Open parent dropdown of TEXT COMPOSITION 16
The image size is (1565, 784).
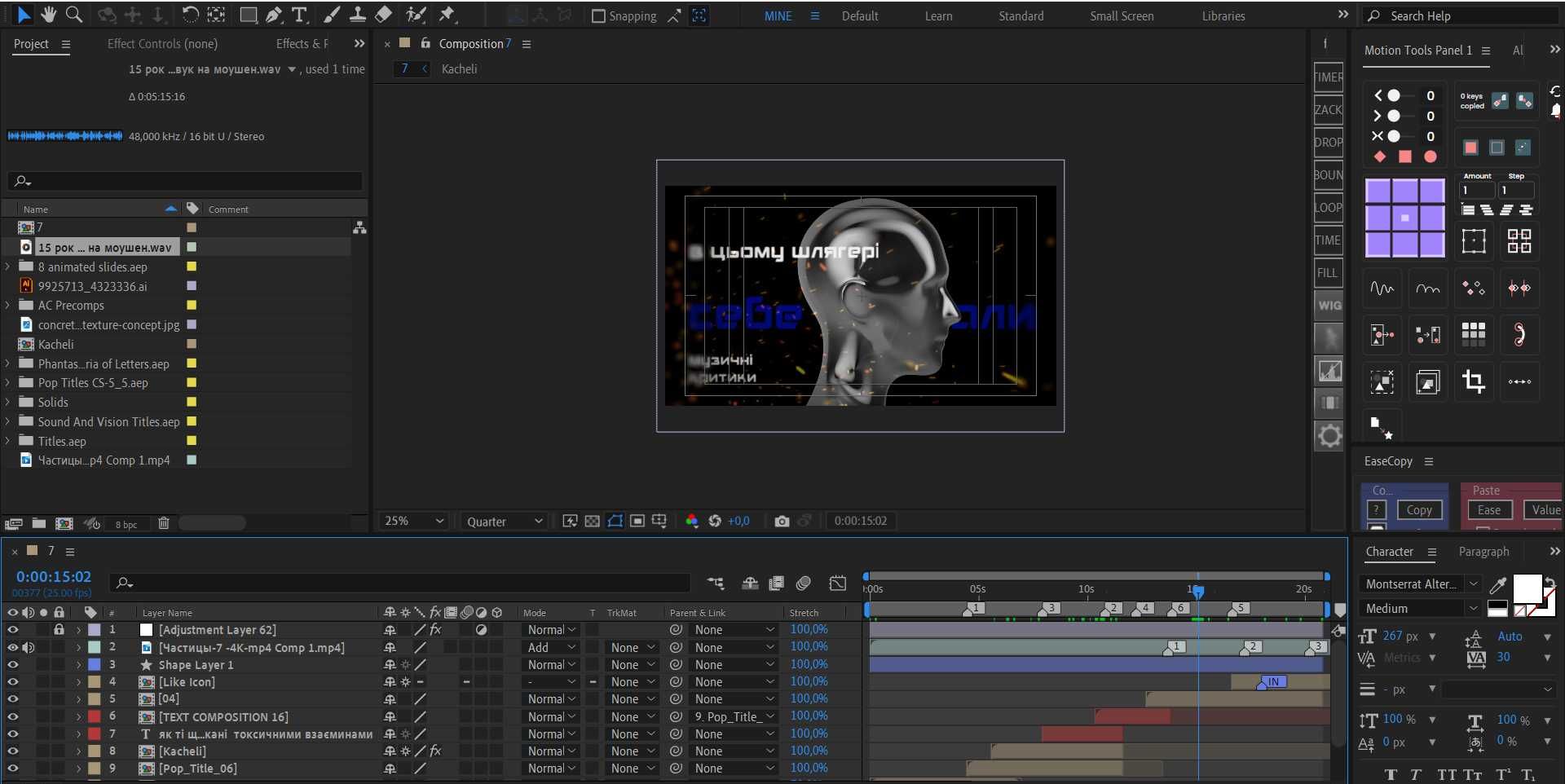coord(734,716)
